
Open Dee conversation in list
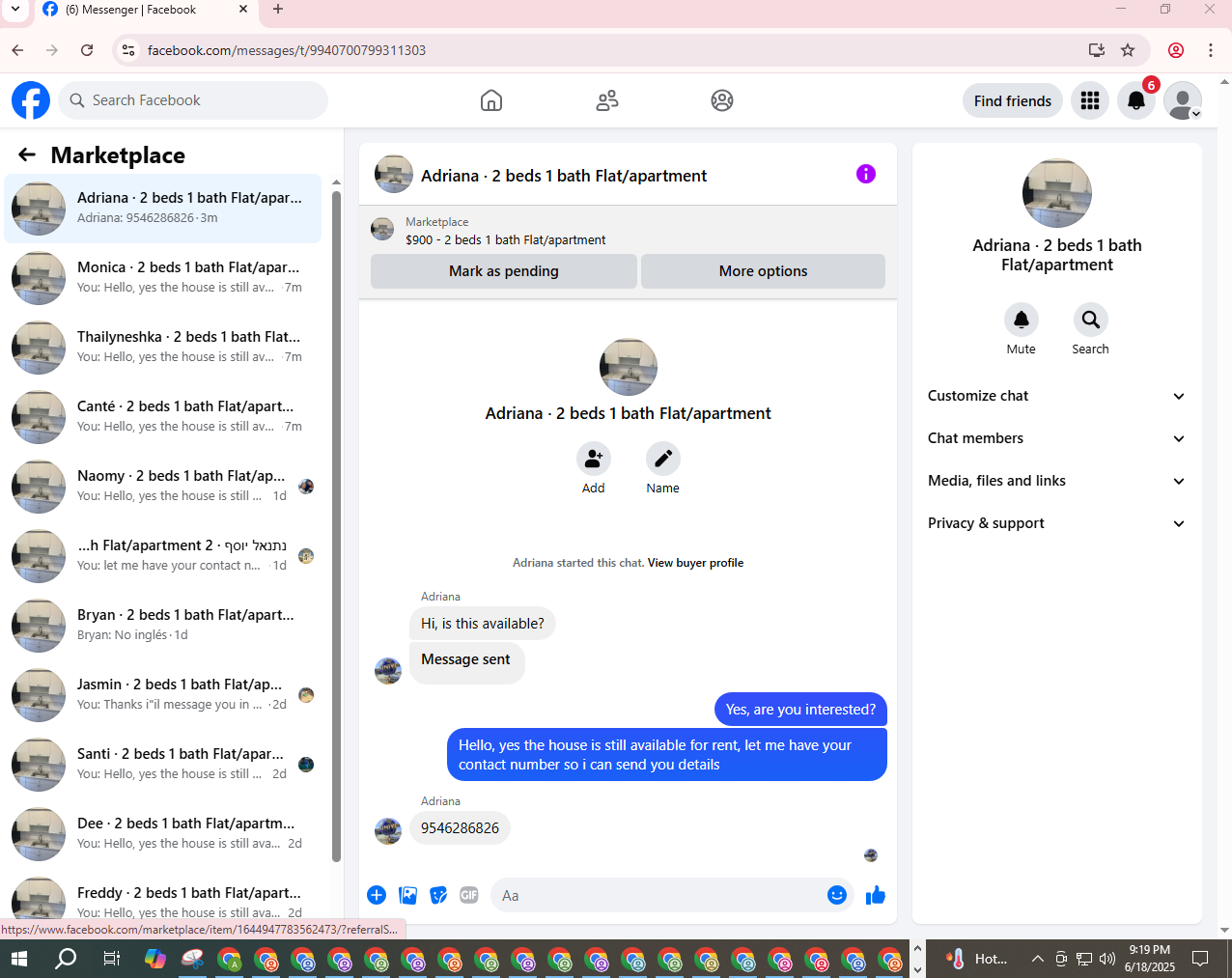pos(162,834)
